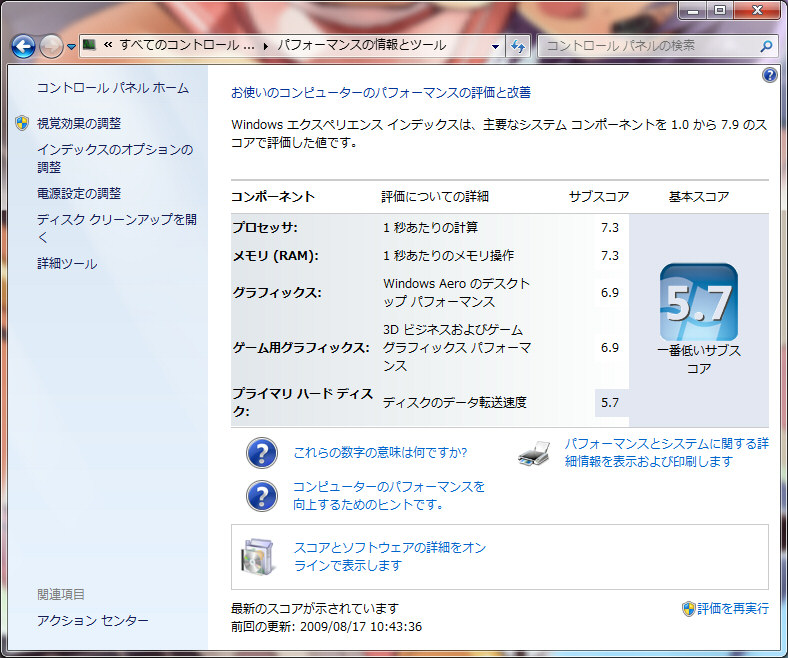The image size is (788, 658).
Task: Click the forward navigation arrow button
Action: 51,46
